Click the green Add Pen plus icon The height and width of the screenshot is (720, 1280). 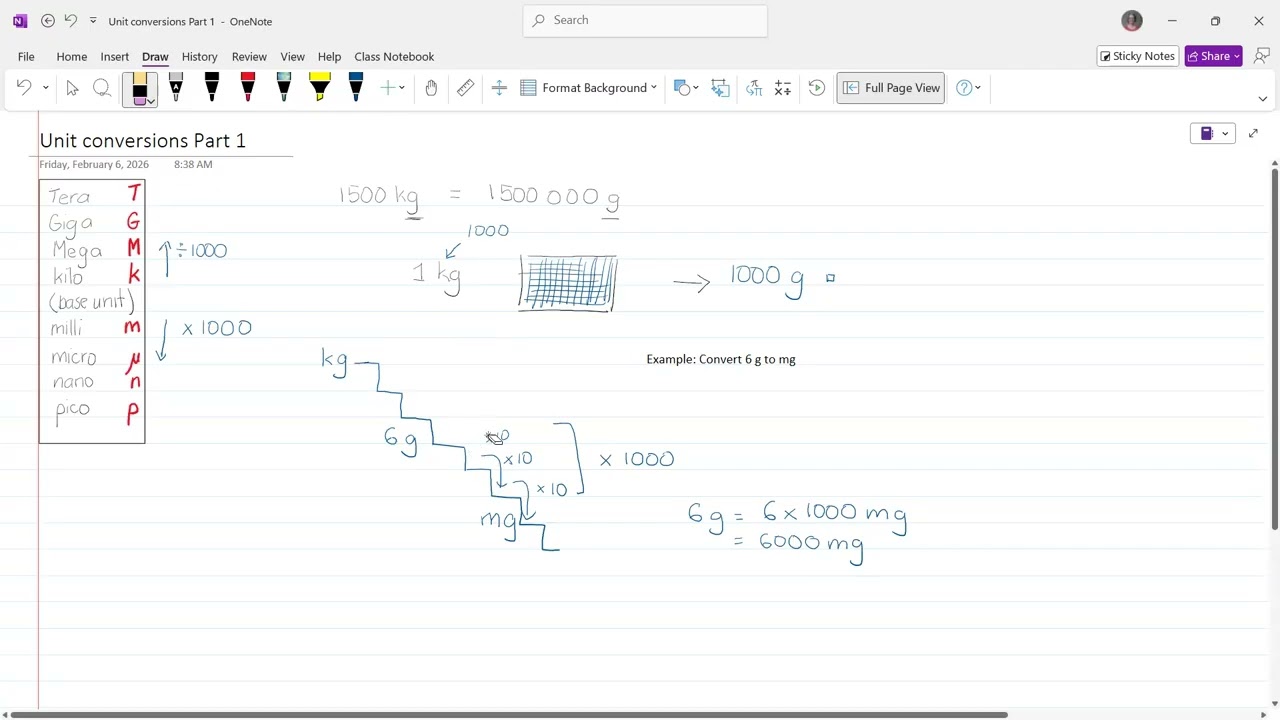[387, 88]
